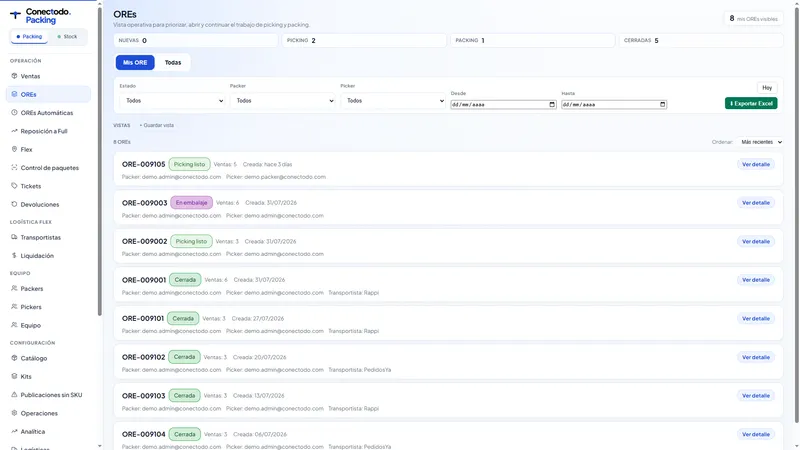
Task: Click the Liquidación dollar icon
Action: [x=14, y=256]
